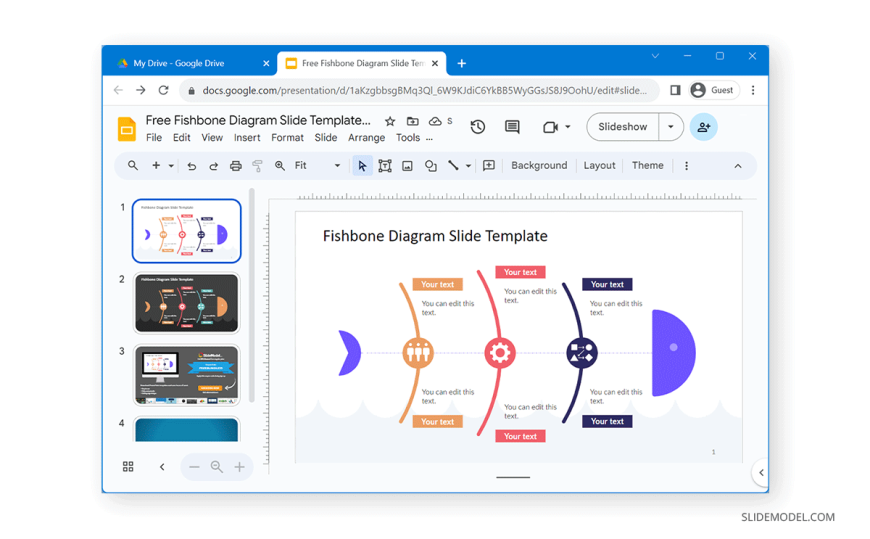Check the cloud document status icon
The image size is (870, 539).
435,121
